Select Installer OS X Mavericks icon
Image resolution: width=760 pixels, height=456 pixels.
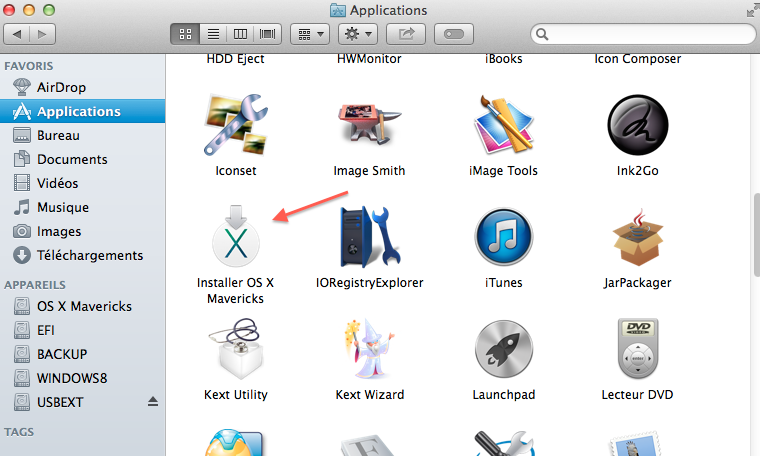point(236,236)
